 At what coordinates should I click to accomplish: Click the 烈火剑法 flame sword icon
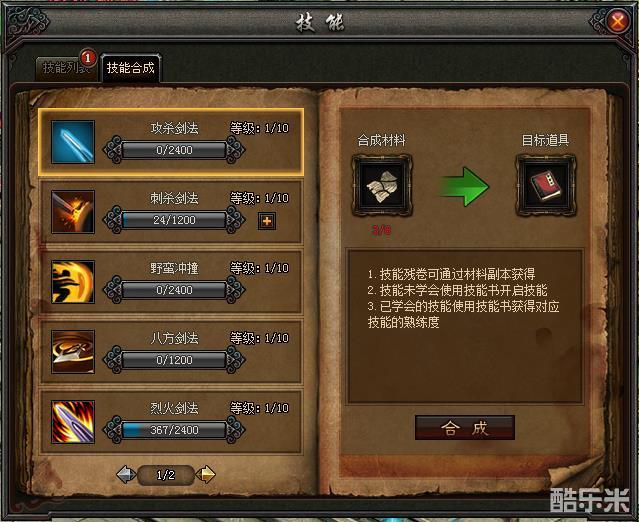click(73, 422)
